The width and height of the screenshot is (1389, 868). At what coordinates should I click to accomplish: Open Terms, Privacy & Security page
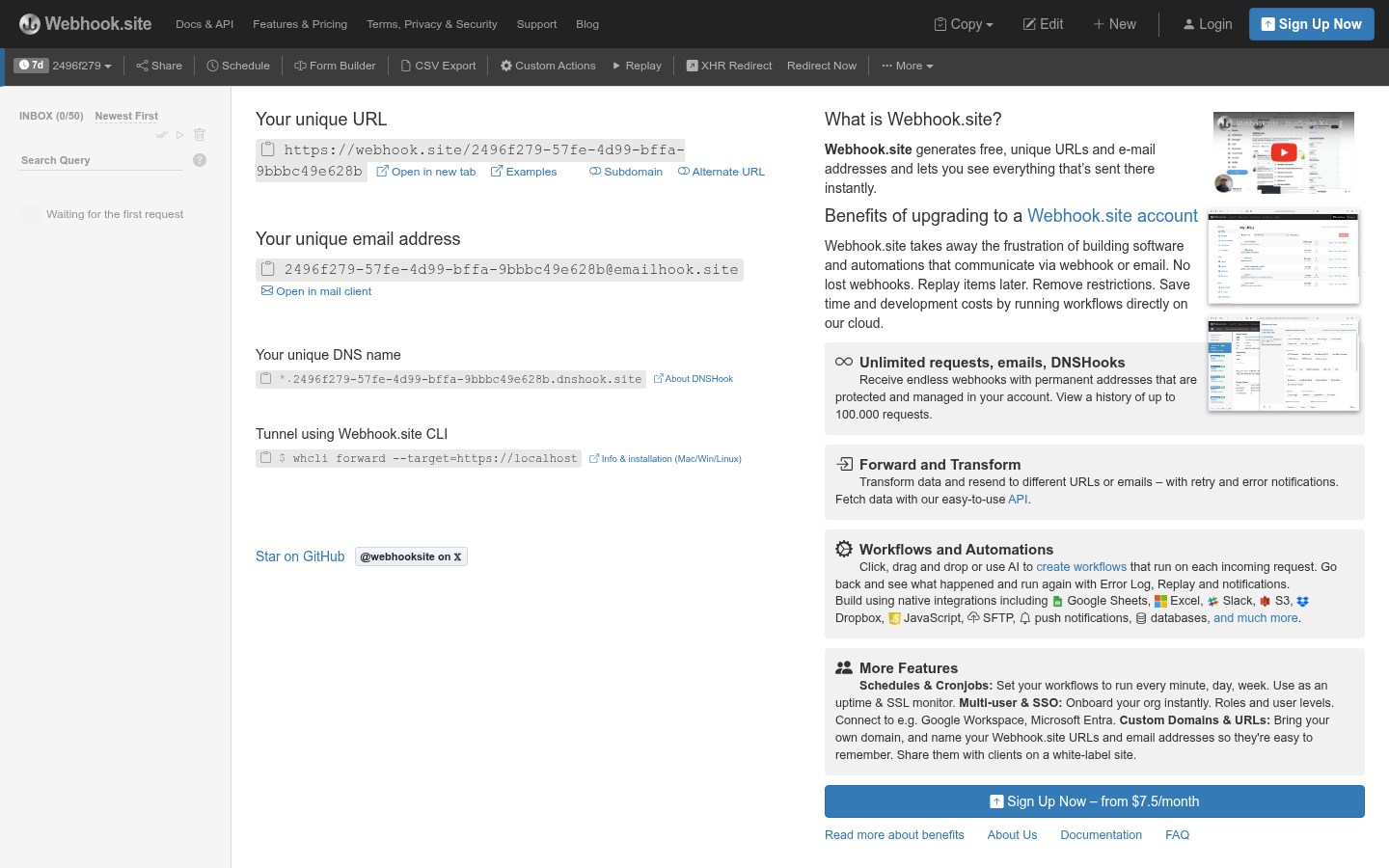click(x=432, y=24)
